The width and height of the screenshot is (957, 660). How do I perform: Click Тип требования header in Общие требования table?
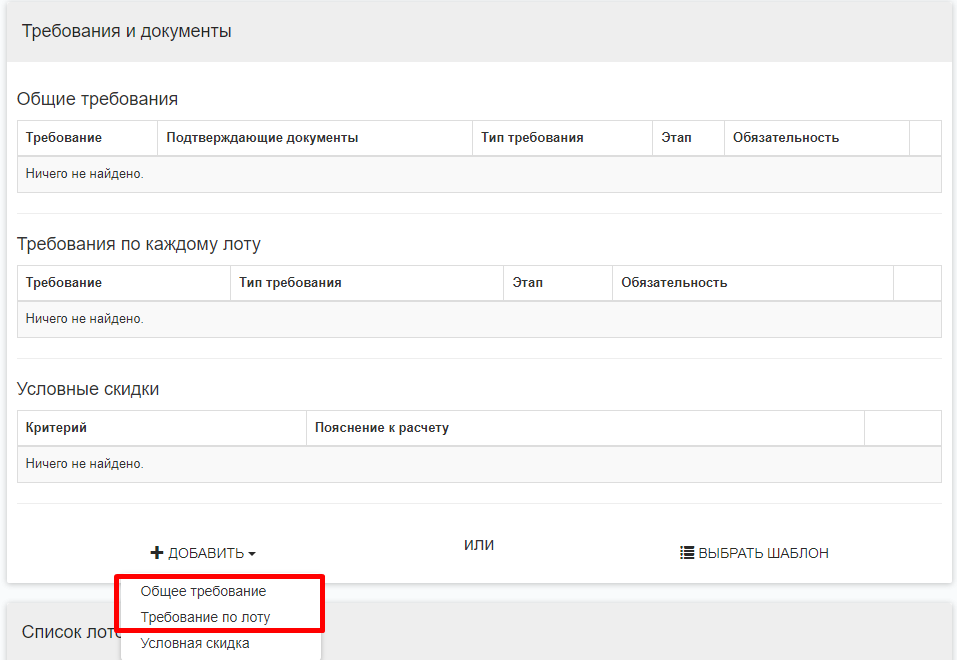(x=532, y=138)
